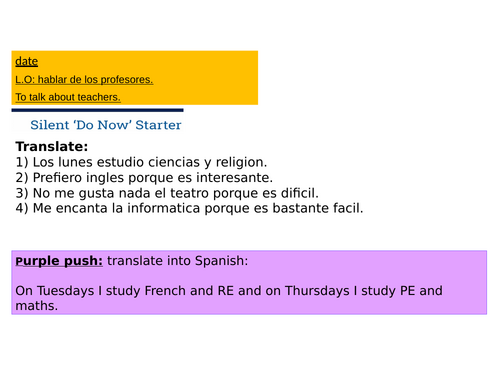
Task: Click 'To talk about teachers.' text
Action: coord(68,97)
